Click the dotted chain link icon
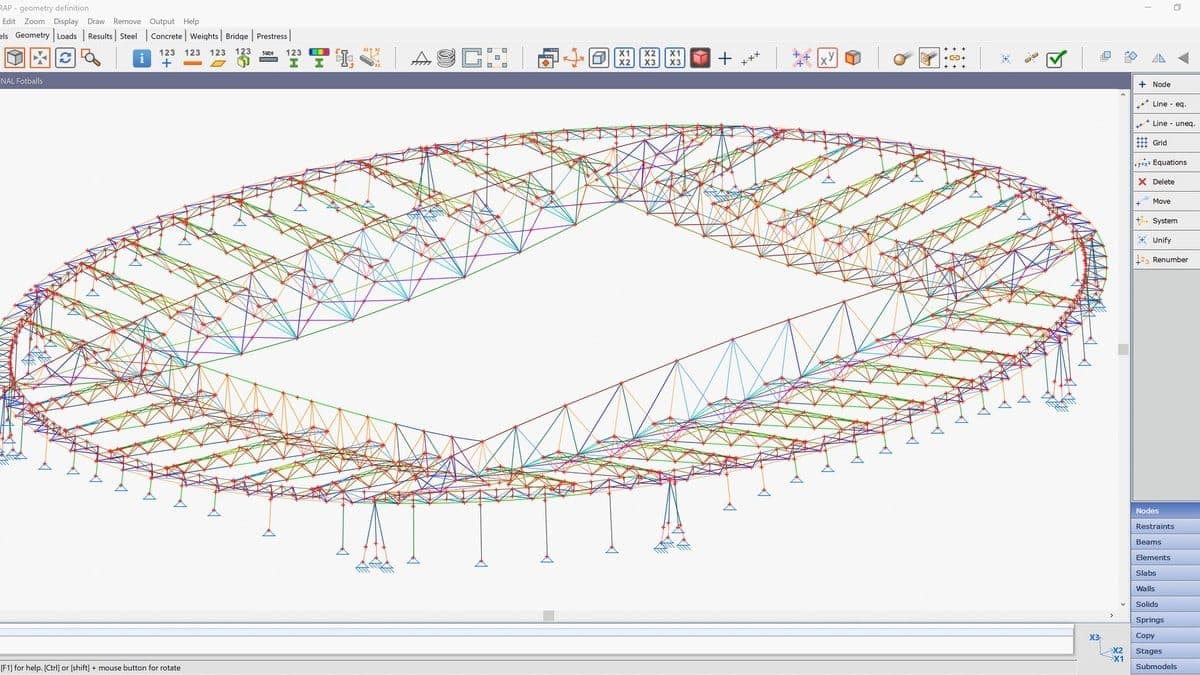 [954, 58]
